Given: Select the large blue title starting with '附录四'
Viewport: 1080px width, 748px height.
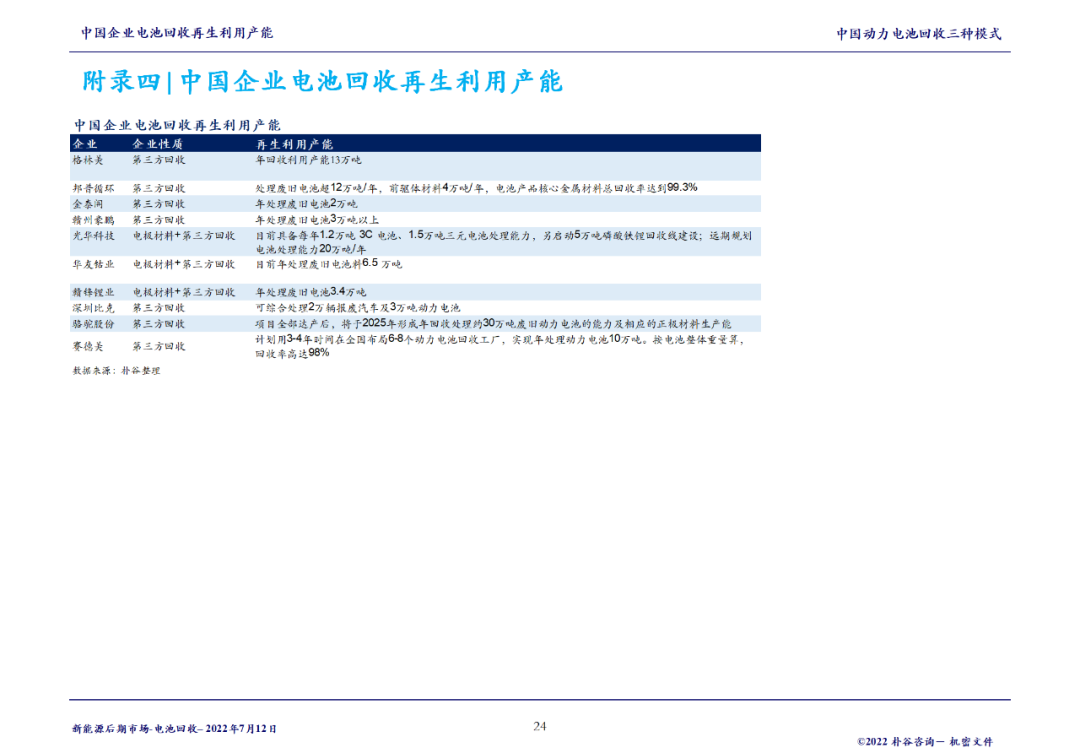Looking at the screenshot, I should point(322,82).
